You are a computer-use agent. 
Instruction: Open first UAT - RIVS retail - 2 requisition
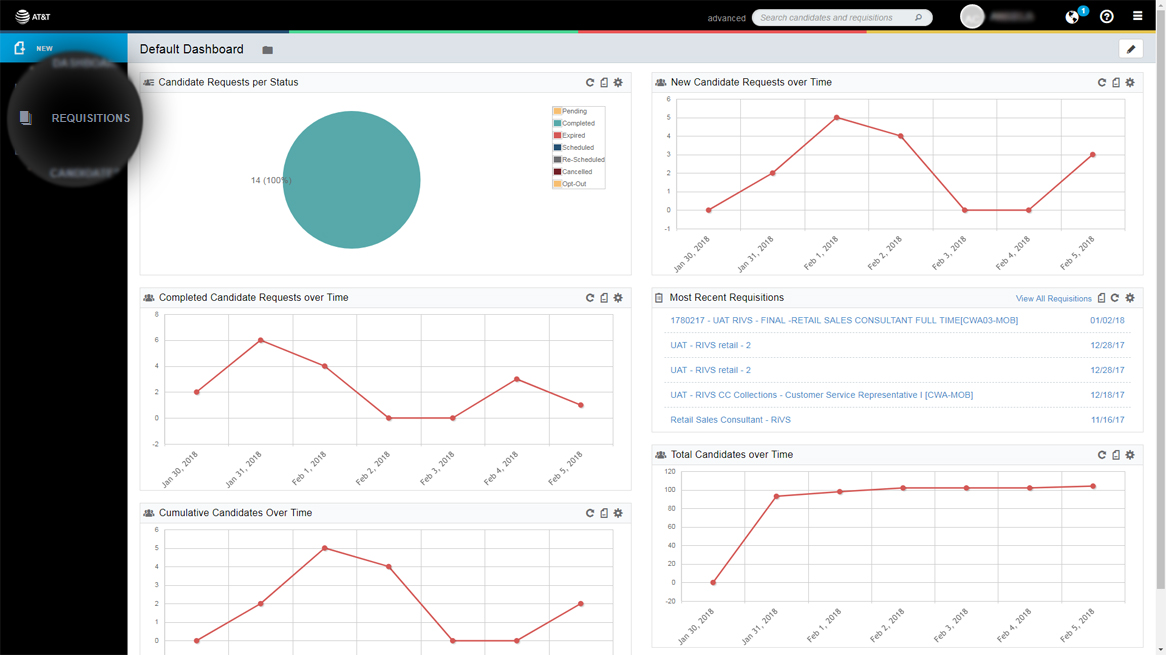pyautogui.click(x=710, y=345)
